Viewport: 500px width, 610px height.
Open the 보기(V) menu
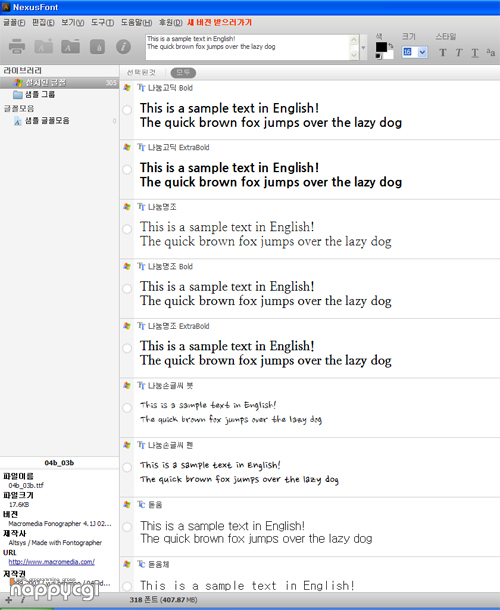click(72, 23)
